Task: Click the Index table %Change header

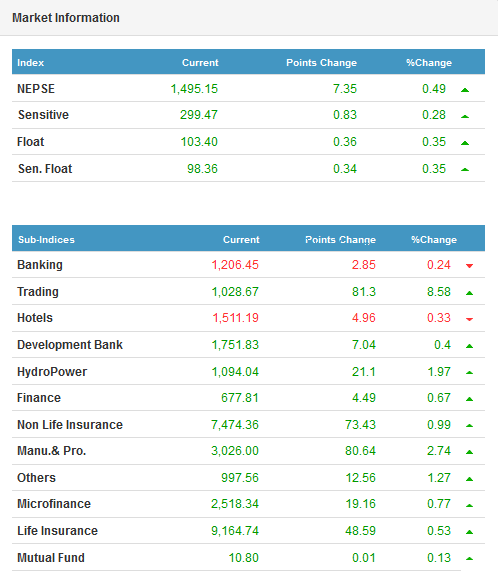Action: pos(429,63)
